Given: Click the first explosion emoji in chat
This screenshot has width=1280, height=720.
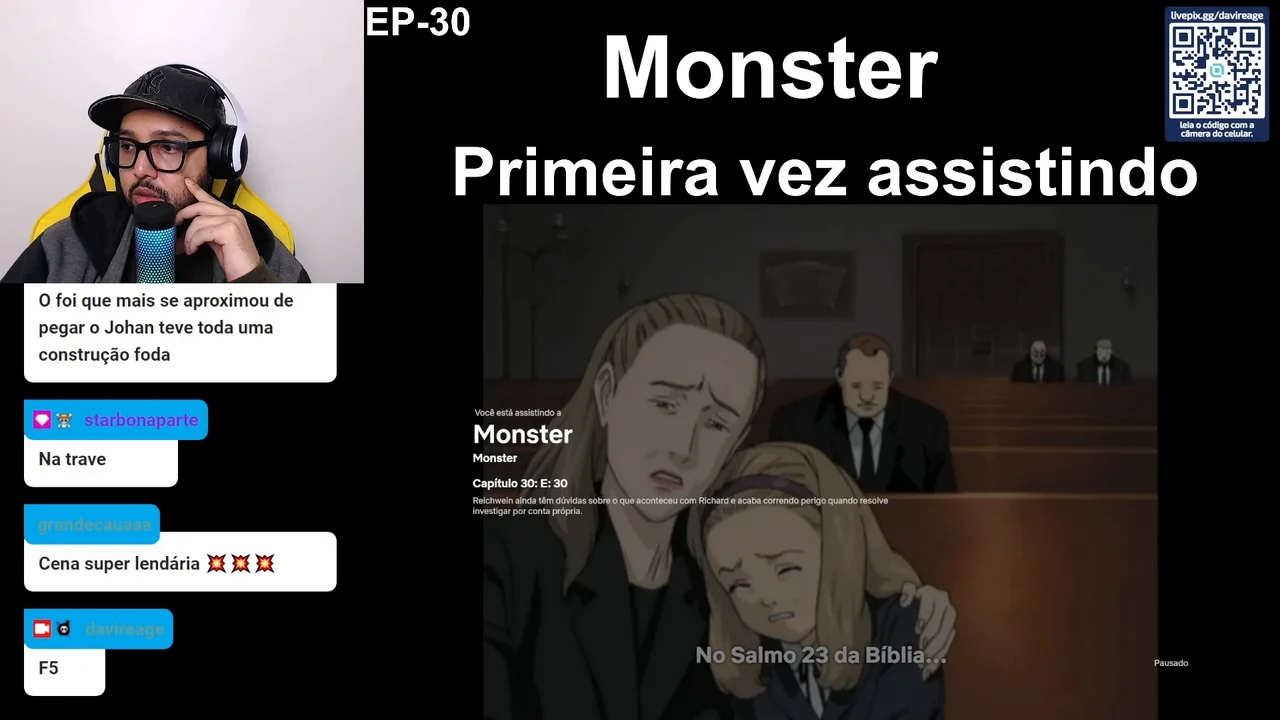Looking at the screenshot, I should (216, 564).
